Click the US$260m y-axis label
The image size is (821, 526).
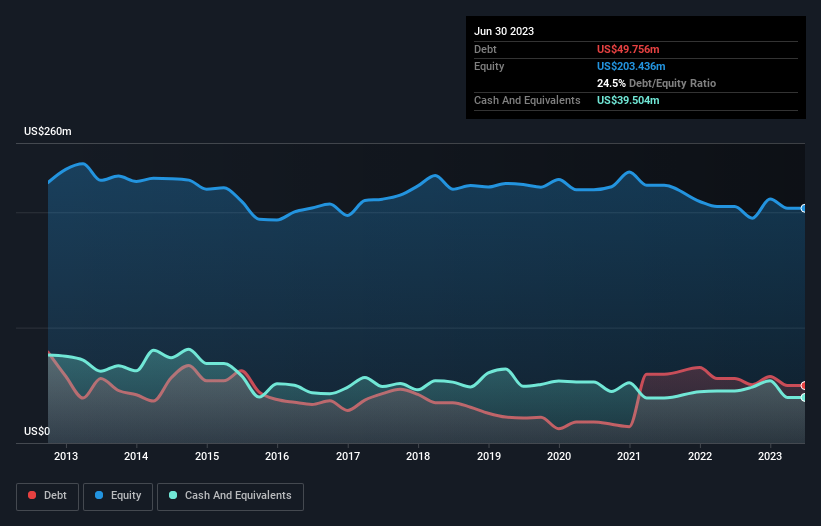48,131
